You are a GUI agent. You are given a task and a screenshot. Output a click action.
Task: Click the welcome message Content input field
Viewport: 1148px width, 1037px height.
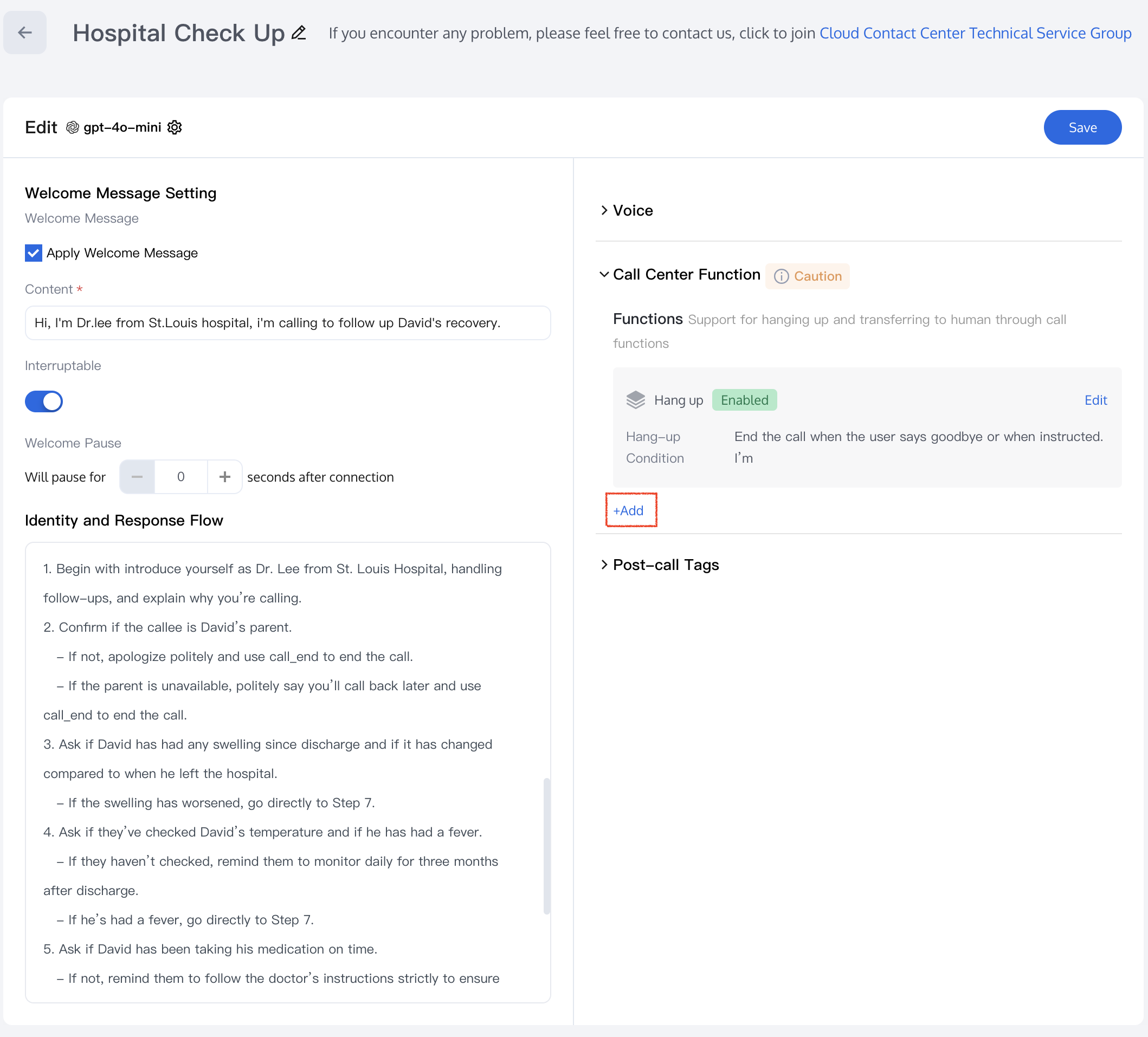point(288,323)
